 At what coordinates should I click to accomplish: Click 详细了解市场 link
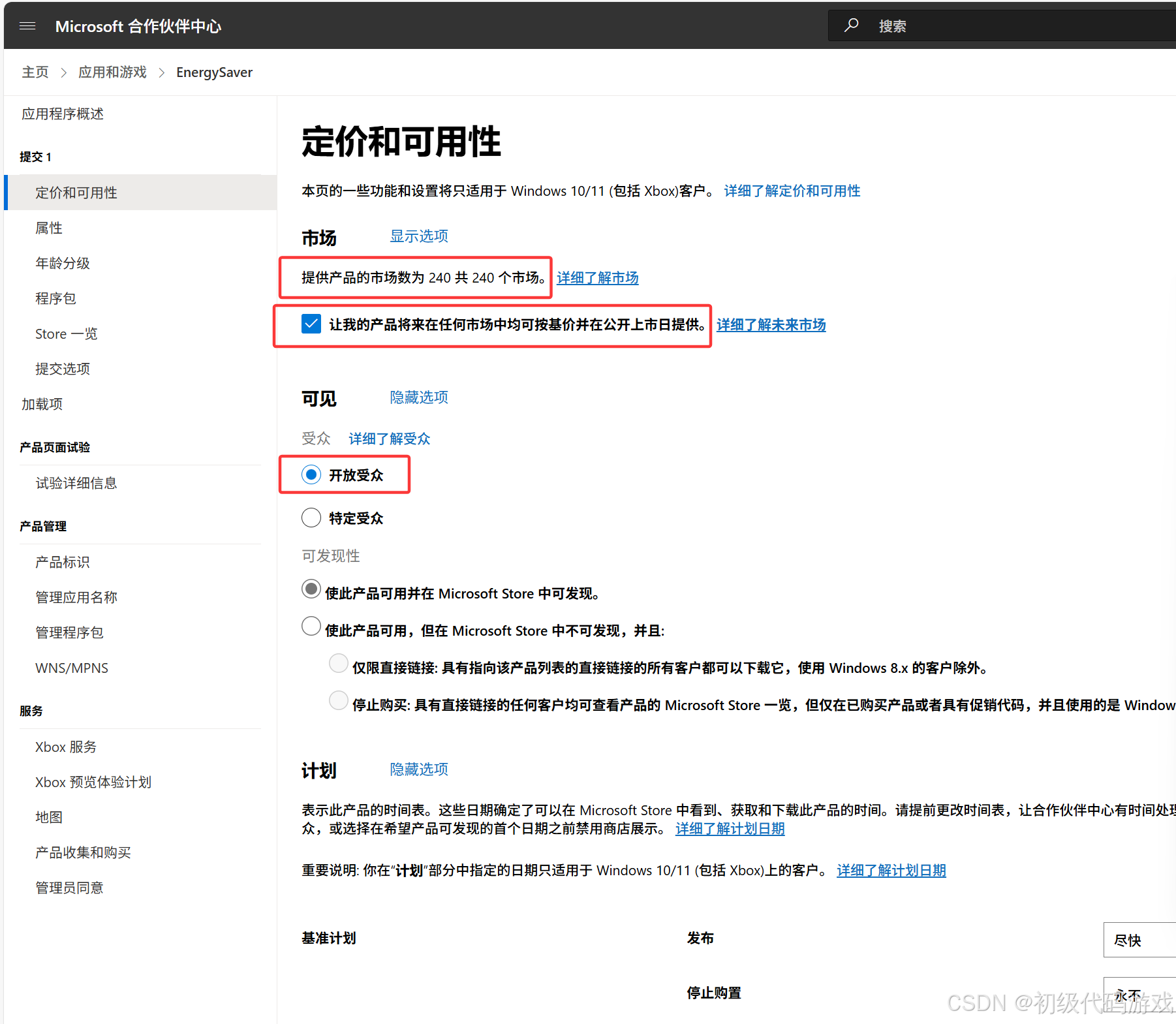pos(598,277)
